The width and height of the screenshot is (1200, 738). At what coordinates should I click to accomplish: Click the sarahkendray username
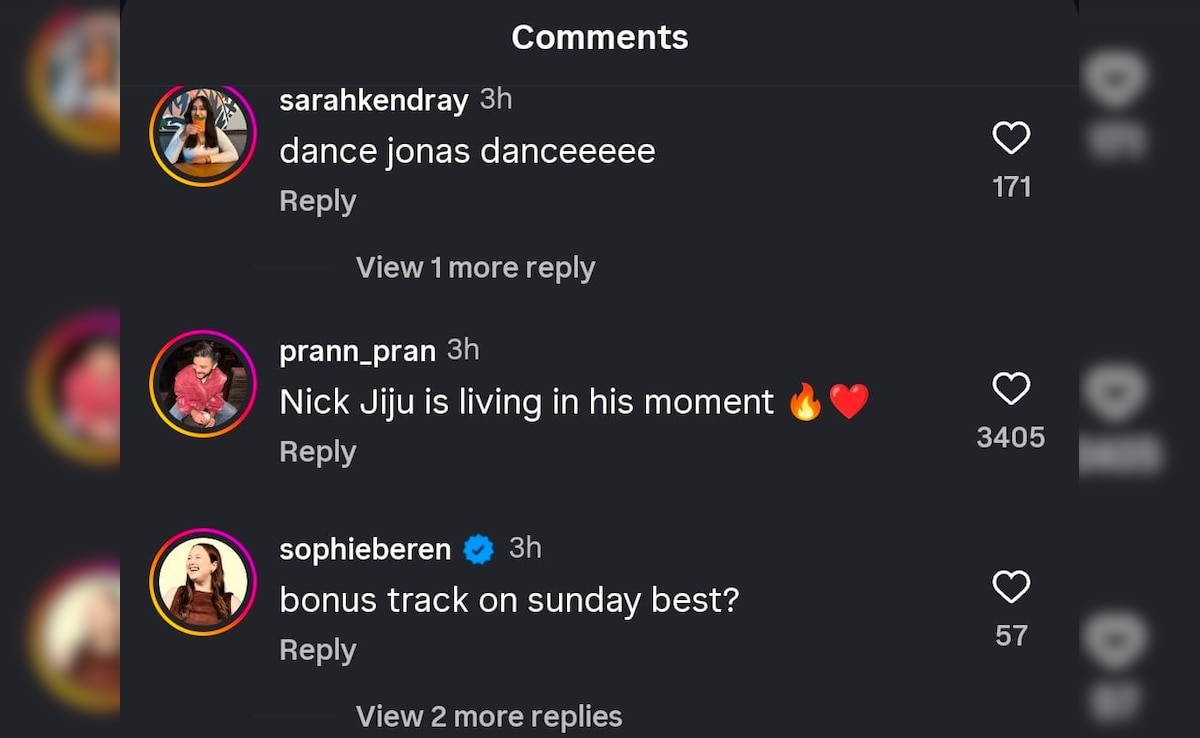(x=373, y=100)
